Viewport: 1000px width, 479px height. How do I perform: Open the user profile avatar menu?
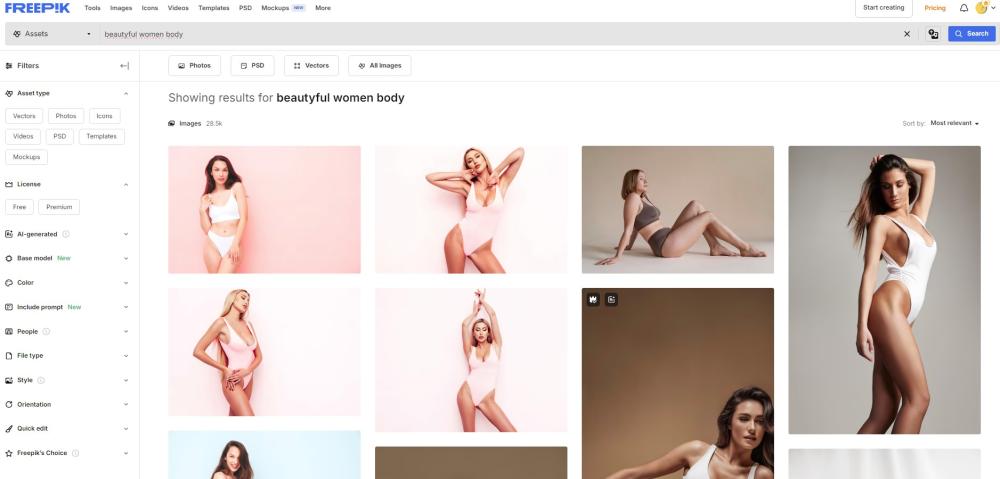coord(981,8)
